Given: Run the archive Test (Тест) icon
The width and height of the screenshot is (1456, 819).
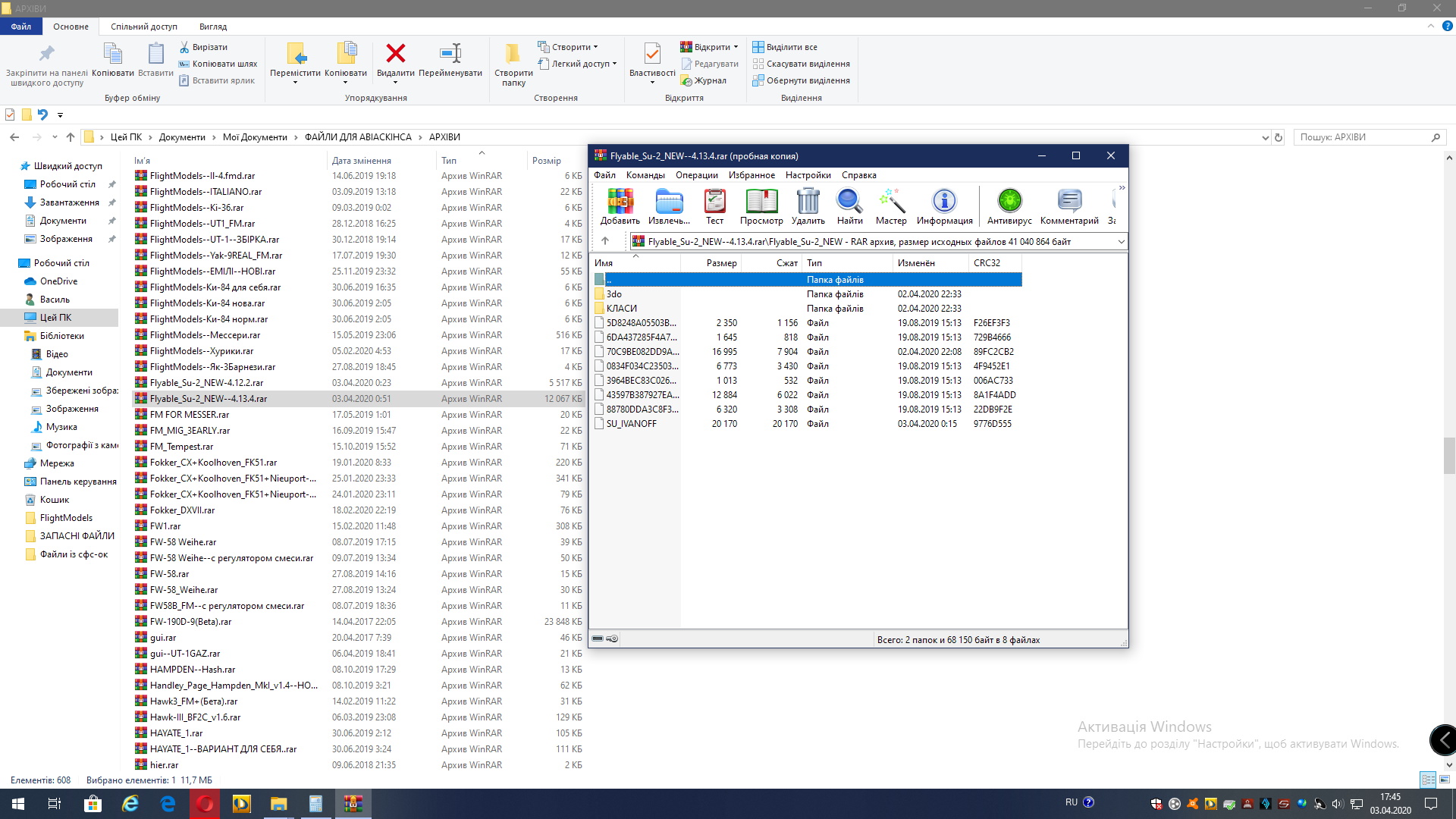Looking at the screenshot, I should [714, 202].
